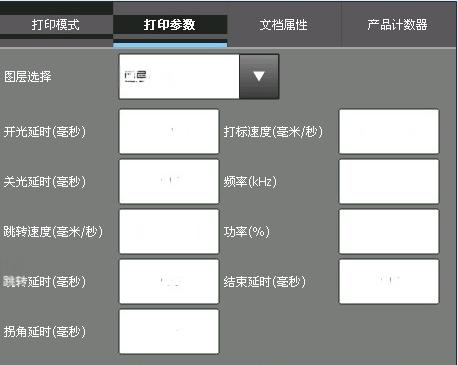
Task: Focus the 结束延时(毫秒) input box
Action: click(389, 282)
